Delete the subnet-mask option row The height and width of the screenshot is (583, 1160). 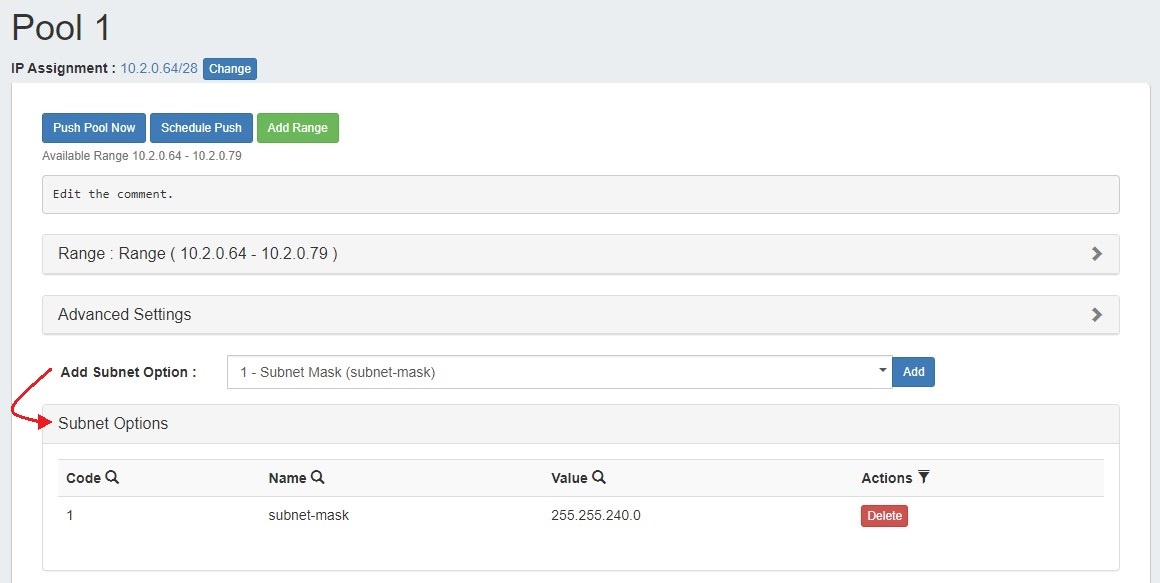click(884, 516)
